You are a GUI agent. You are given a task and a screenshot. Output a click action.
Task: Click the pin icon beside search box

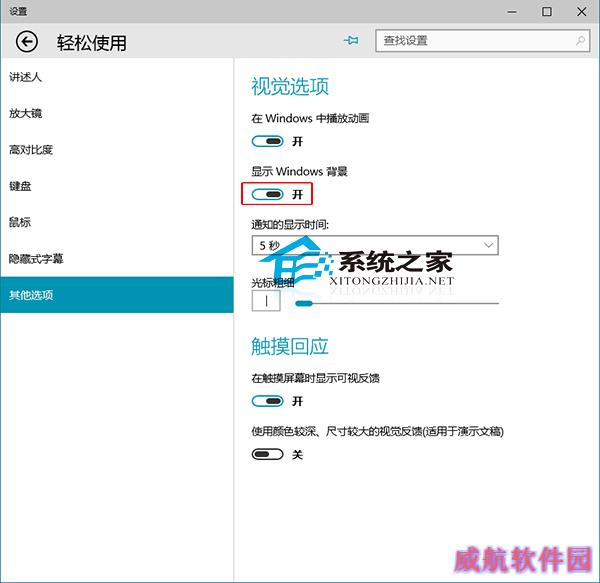coord(351,40)
